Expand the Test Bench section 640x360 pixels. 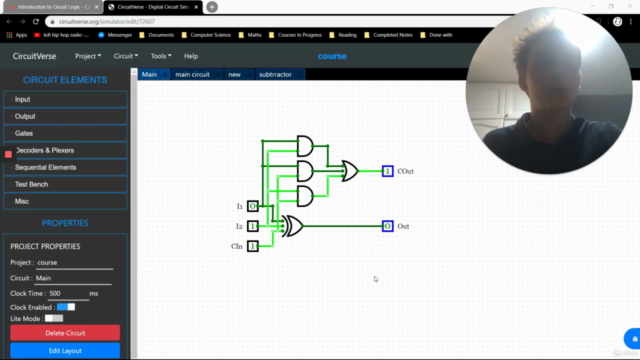point(65,184)
